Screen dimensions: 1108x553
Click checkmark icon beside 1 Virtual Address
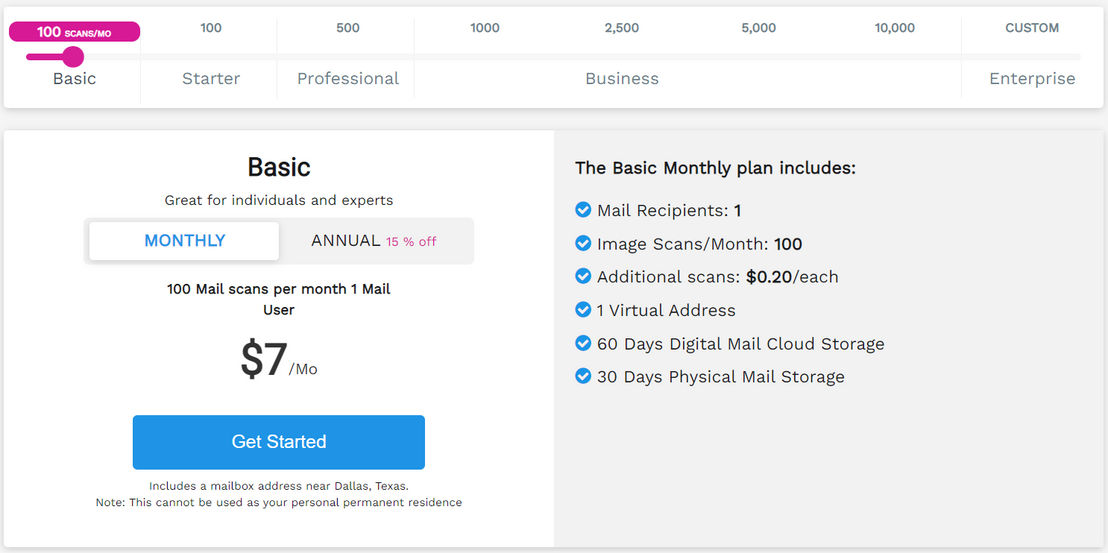pyautogui.click(x=583, y=310)
